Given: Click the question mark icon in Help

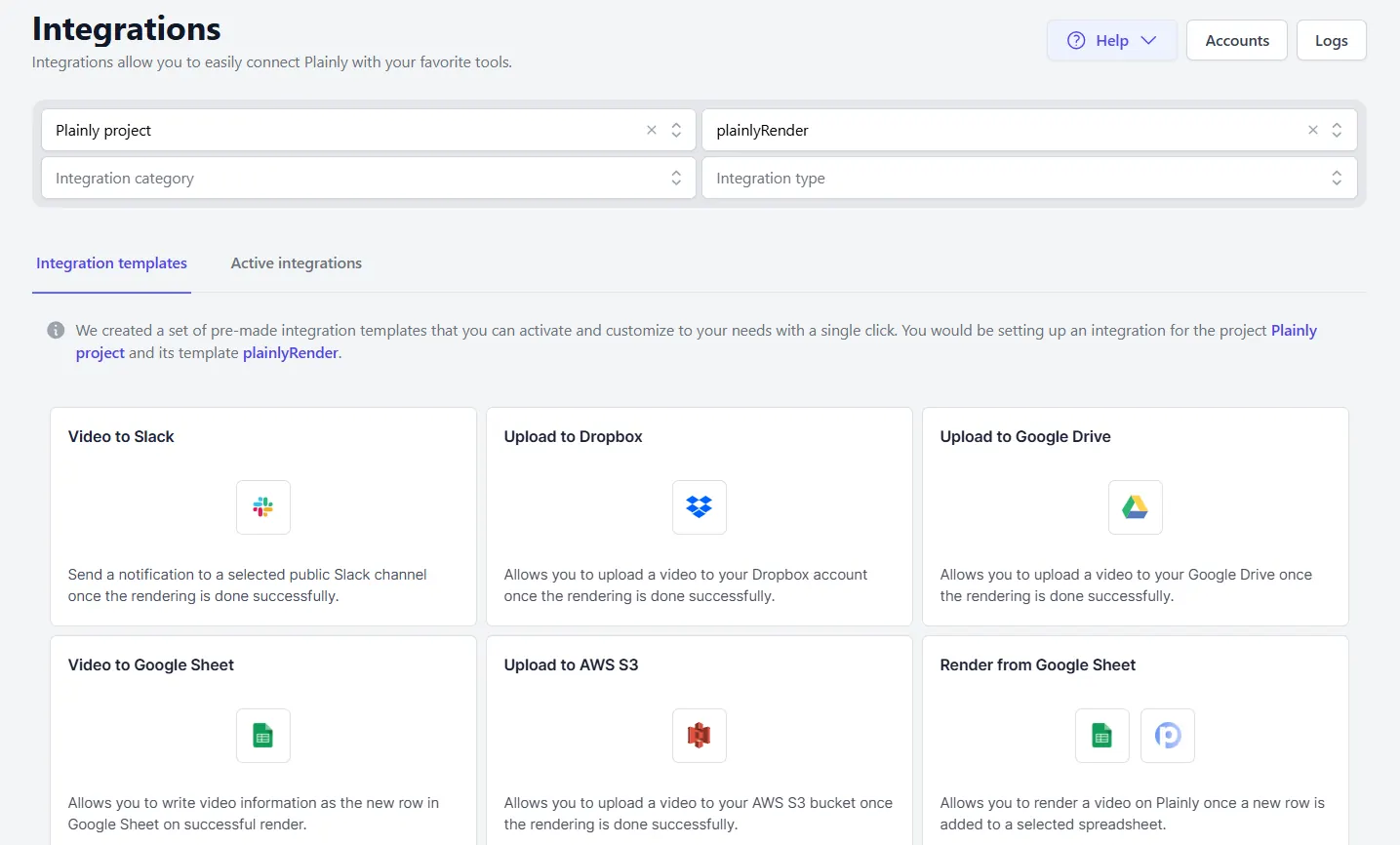Looking at the screenshot, I should coord(1076,40).
